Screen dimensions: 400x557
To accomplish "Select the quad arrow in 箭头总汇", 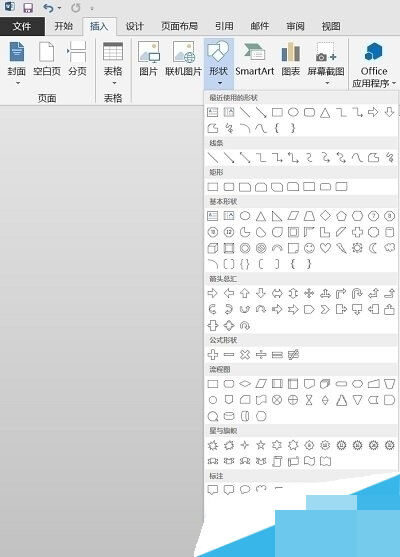I will (x=309, y=293).
